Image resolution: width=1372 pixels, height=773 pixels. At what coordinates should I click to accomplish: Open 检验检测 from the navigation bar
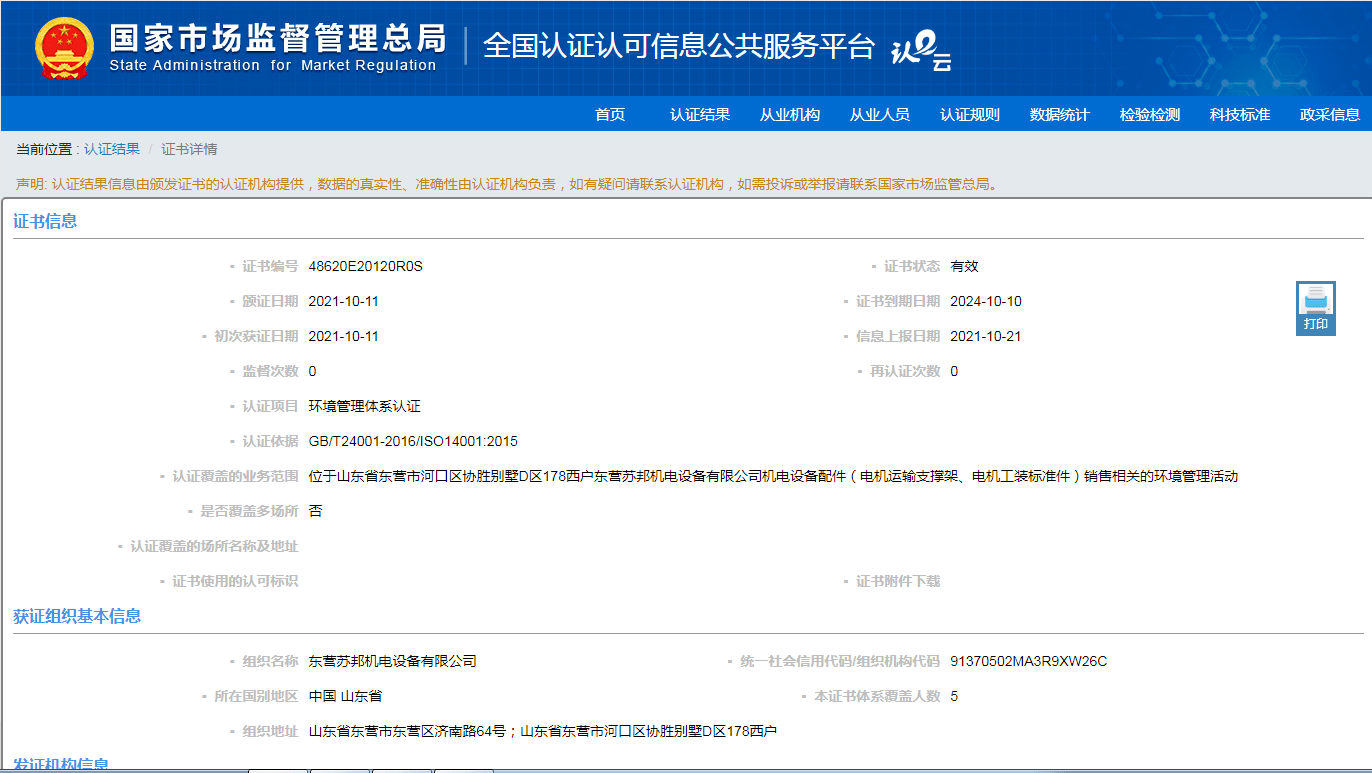point(1150,114)
